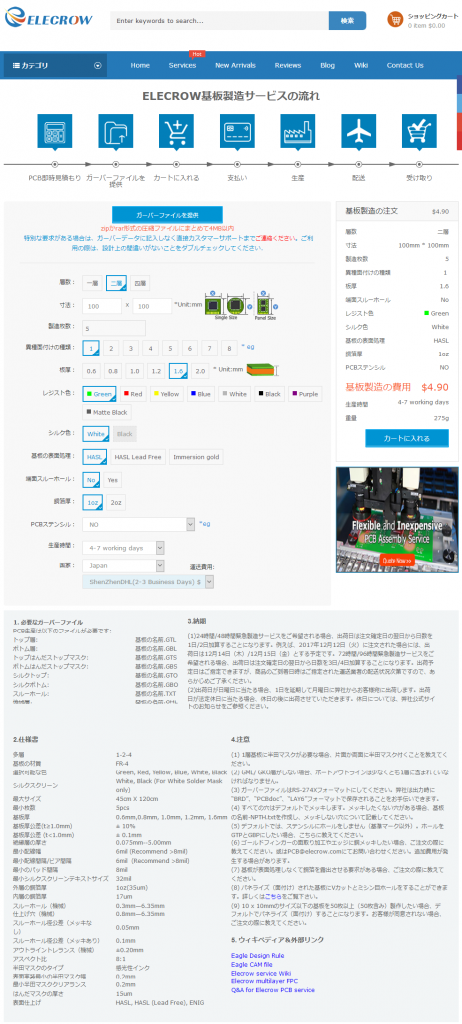Click the factory production icon

(298, 131)
